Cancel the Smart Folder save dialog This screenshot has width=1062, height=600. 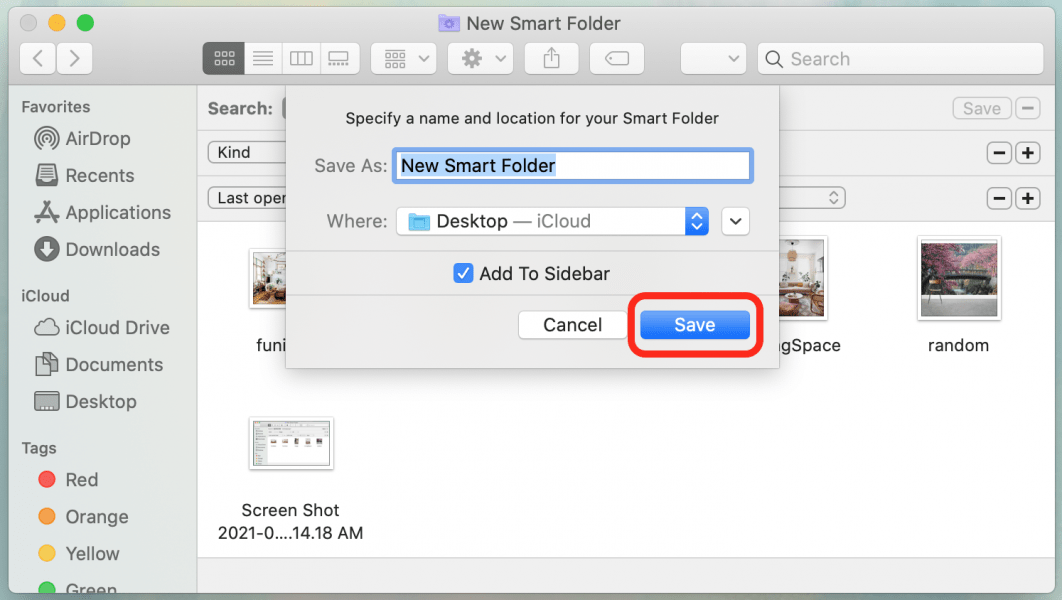(x=572, y=325)
